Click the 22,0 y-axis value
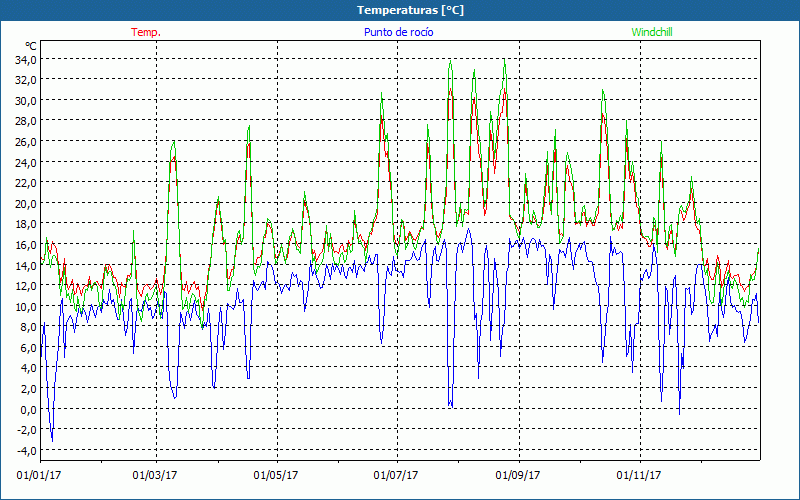 pyautogui.click(x=27, y=183)
